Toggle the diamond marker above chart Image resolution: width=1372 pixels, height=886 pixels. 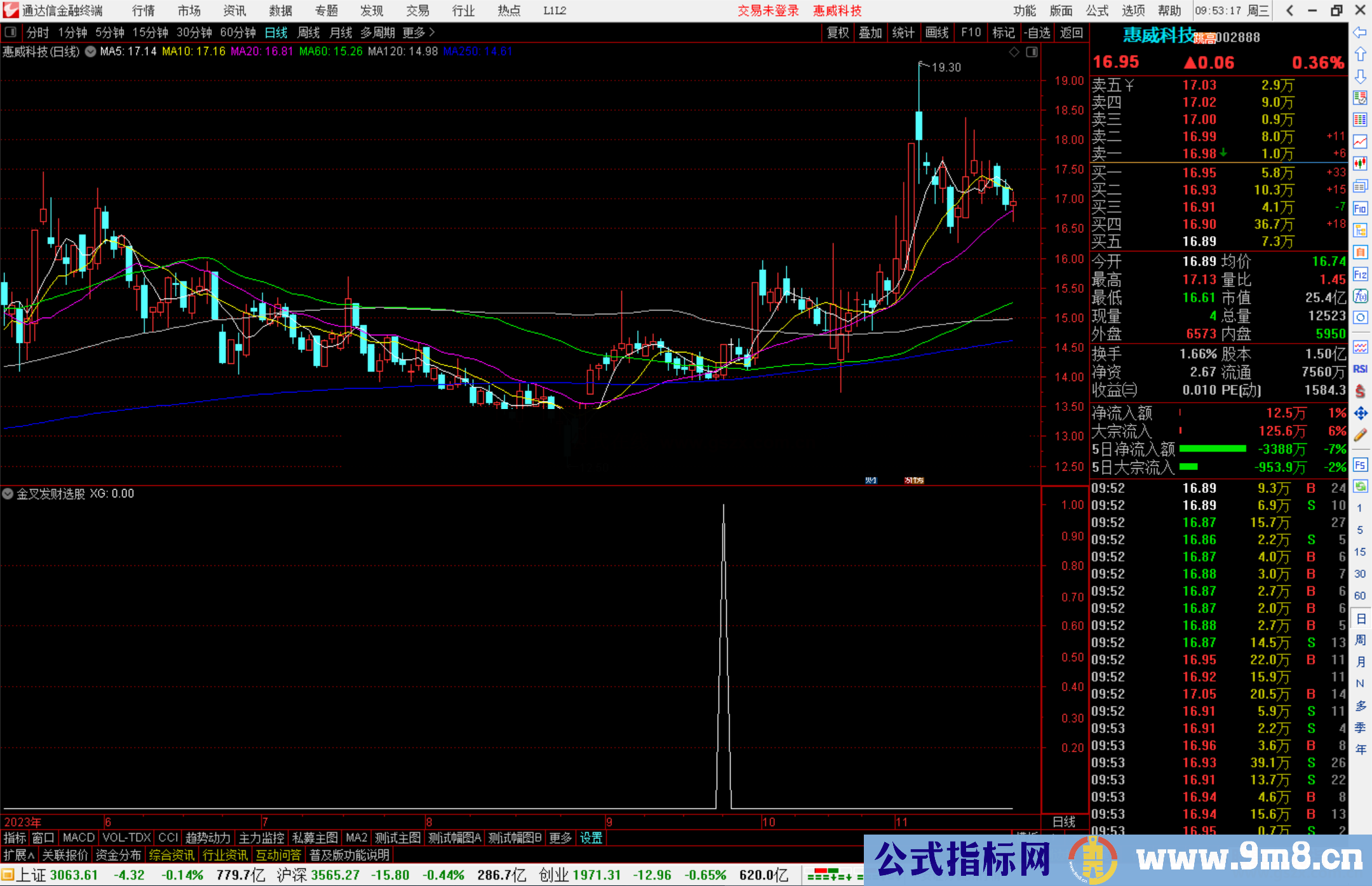[x=1014, y=52]
